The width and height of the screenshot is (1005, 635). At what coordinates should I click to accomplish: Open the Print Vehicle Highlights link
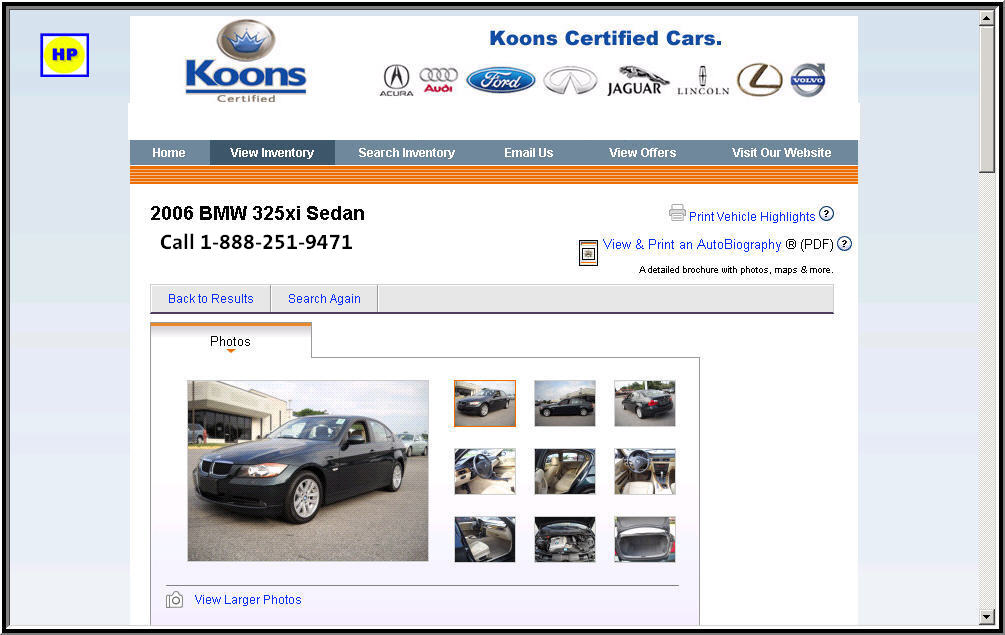[x=752, y=217]
